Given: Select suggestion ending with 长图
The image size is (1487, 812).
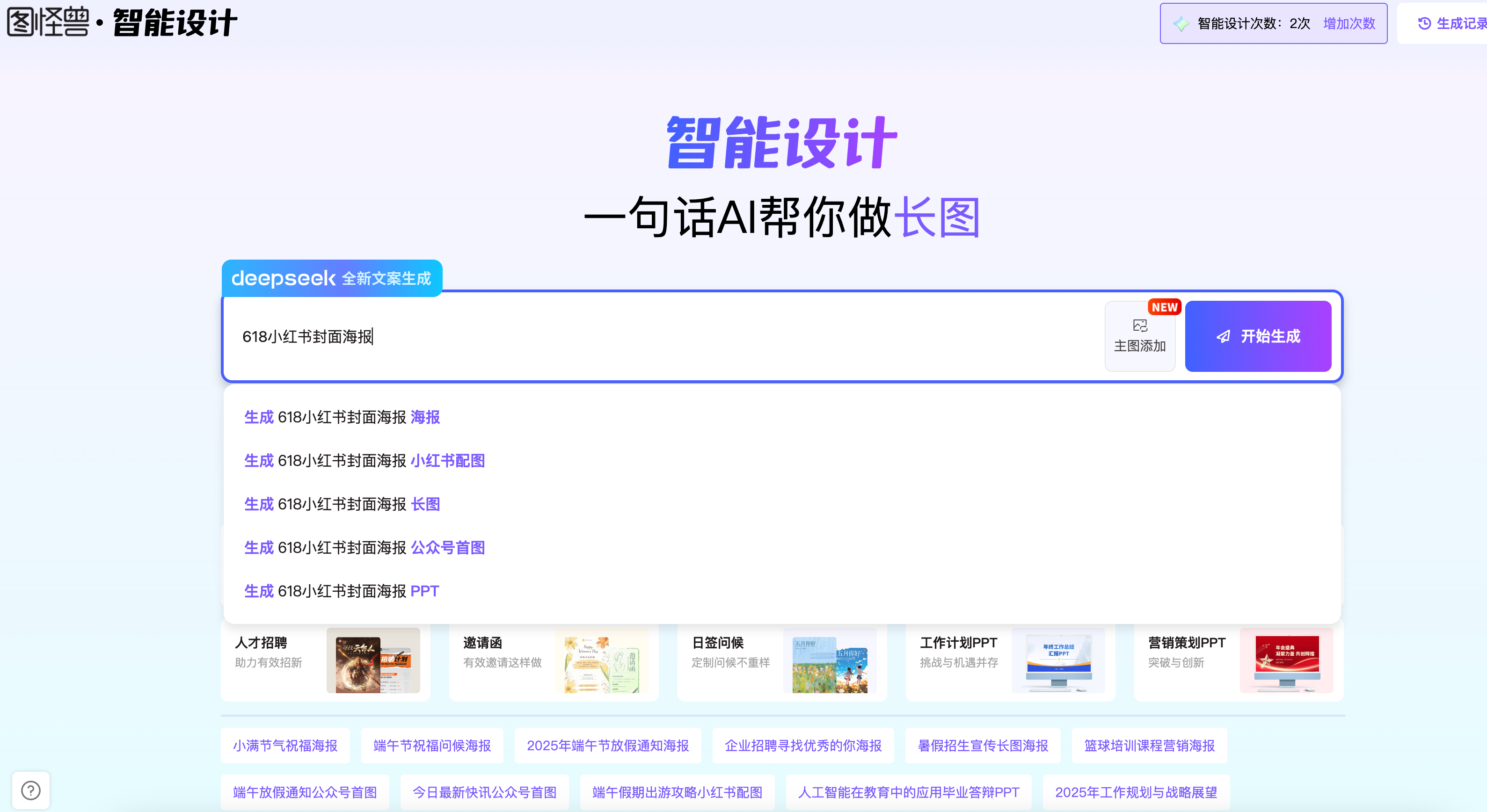Looking at the screenshot, I should coord(342,504).
